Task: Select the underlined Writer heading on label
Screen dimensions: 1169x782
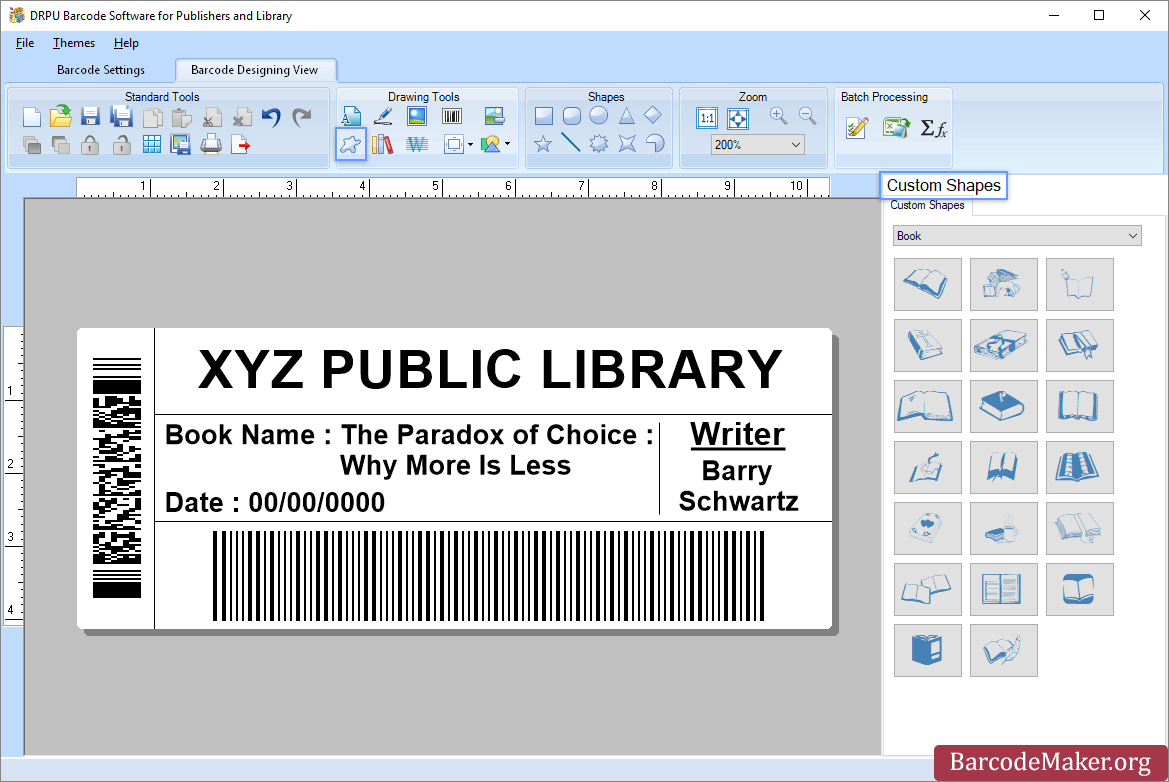Action: (x=737, y=435)
